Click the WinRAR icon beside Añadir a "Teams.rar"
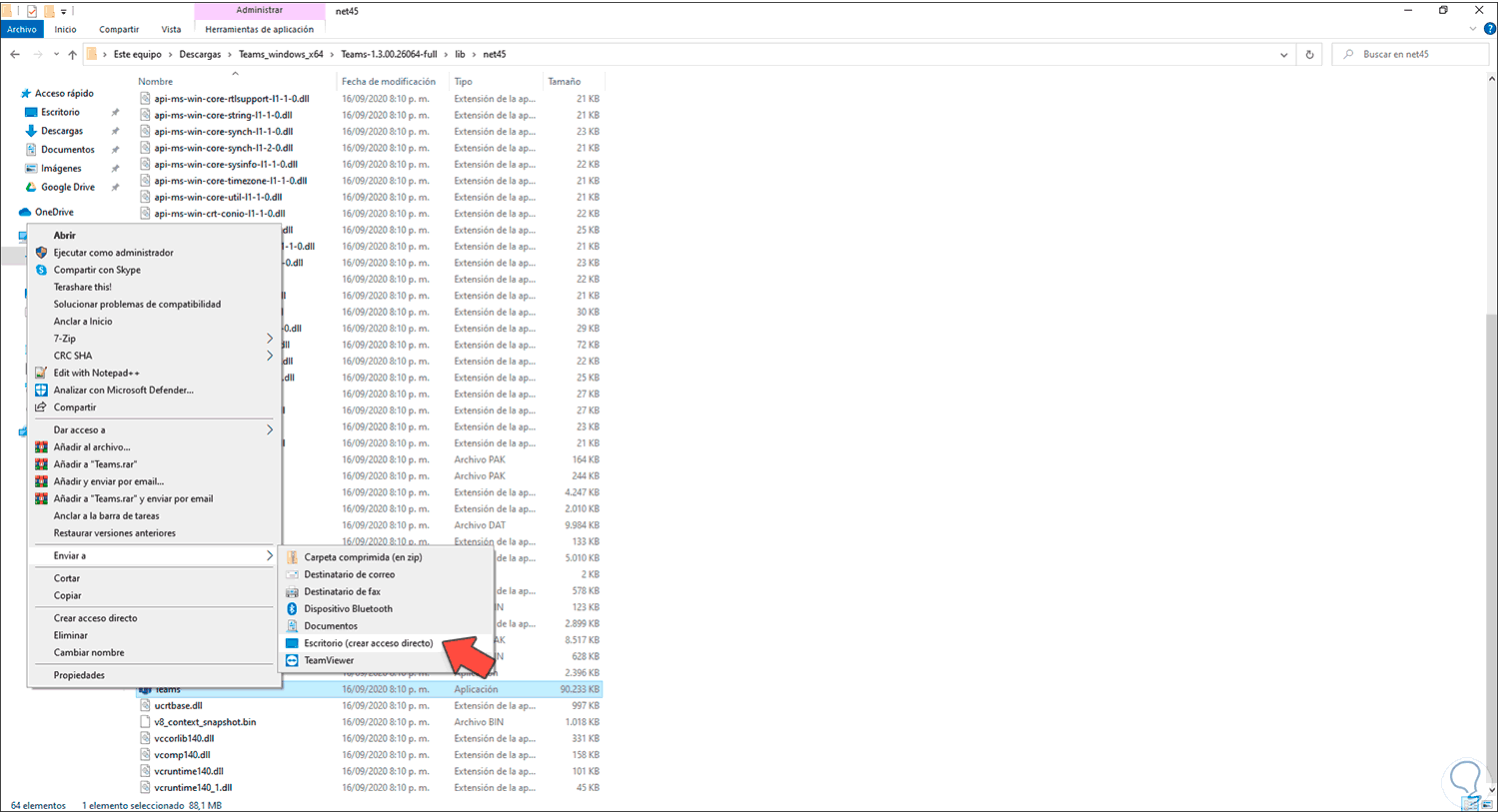The image size is (1499, 812). pos(41,464)
